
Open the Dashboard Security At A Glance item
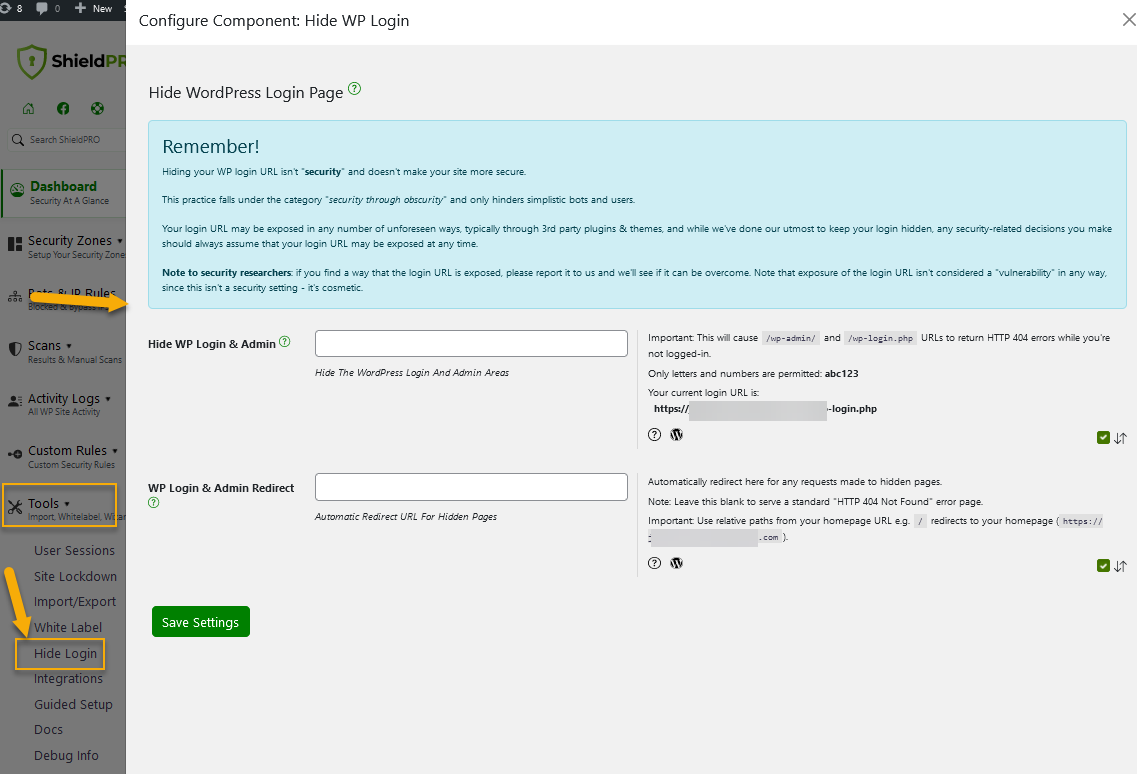point(63,192)
